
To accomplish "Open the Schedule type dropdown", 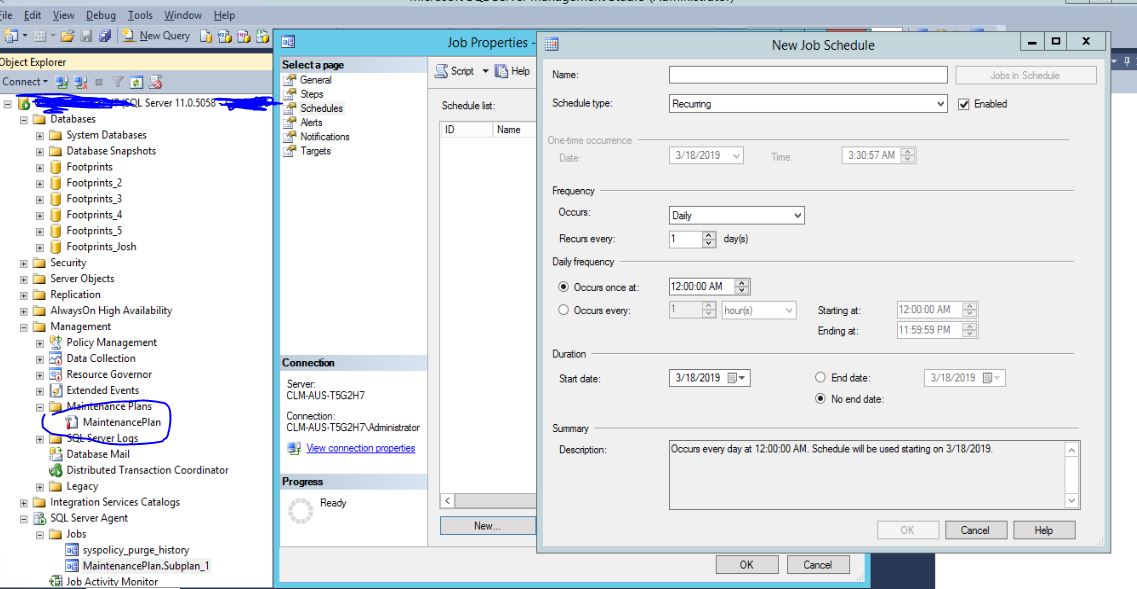I will pyautogui.click(x=807, y=104).
